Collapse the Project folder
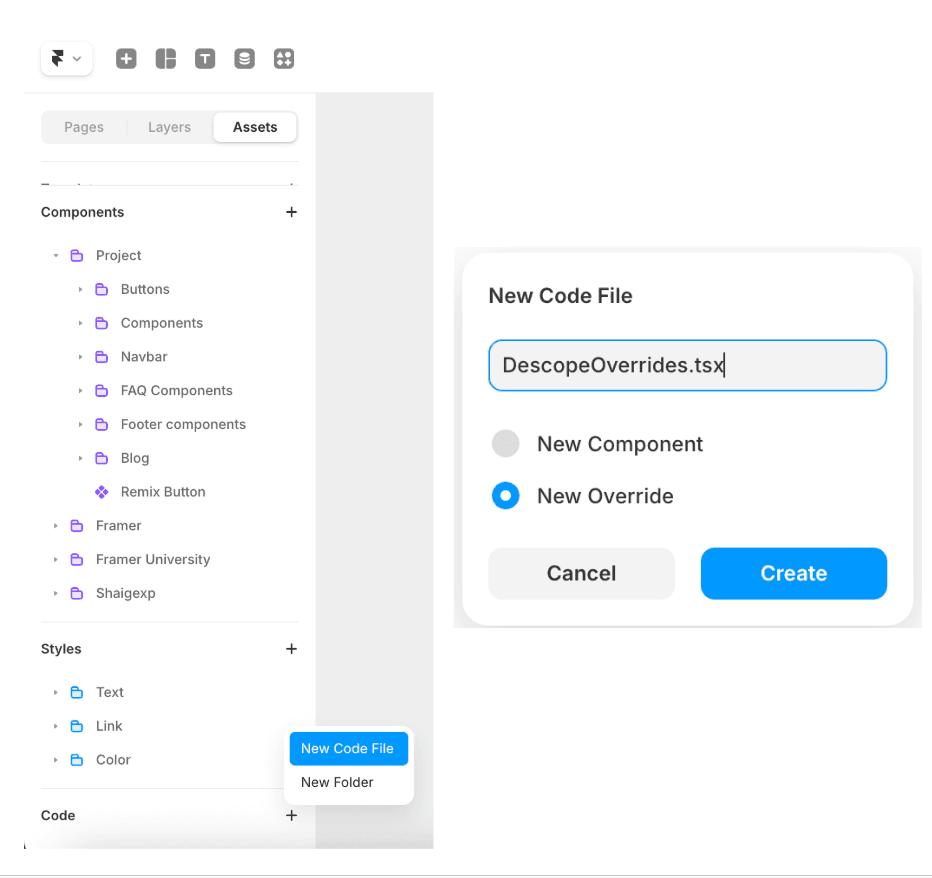Screen dimensions: 932x878 [56, 256]
